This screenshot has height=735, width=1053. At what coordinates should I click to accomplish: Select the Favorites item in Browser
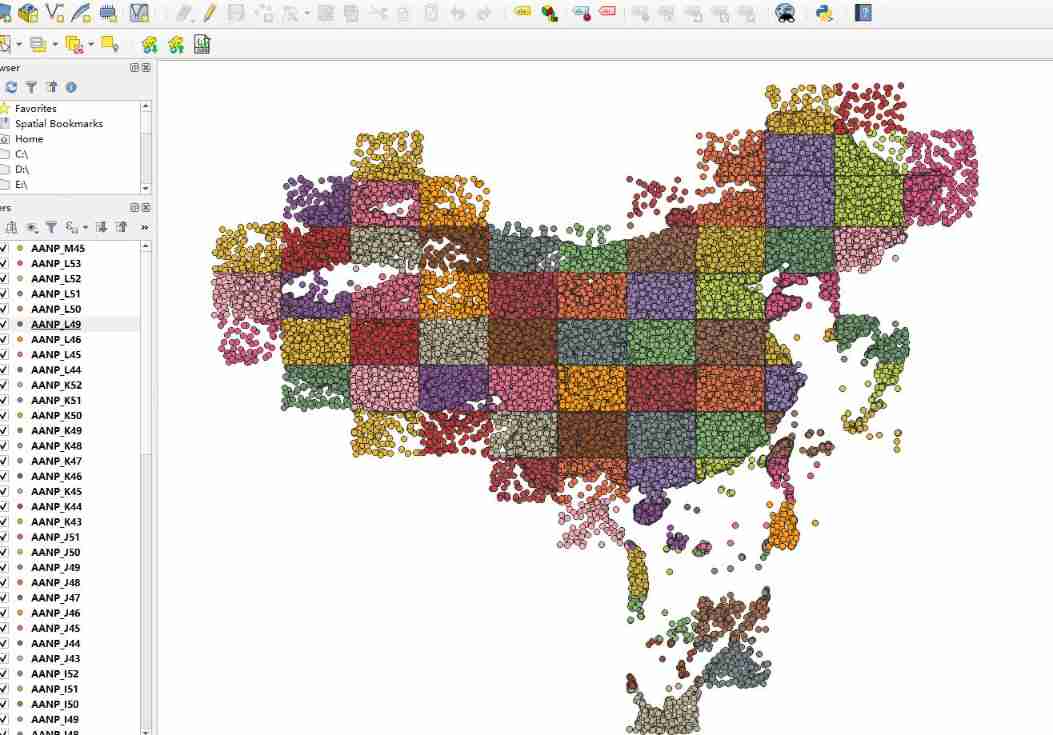click(36, 108)
